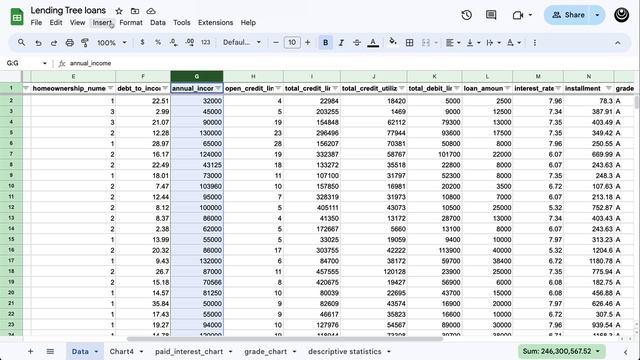Click the Share button

568,15
